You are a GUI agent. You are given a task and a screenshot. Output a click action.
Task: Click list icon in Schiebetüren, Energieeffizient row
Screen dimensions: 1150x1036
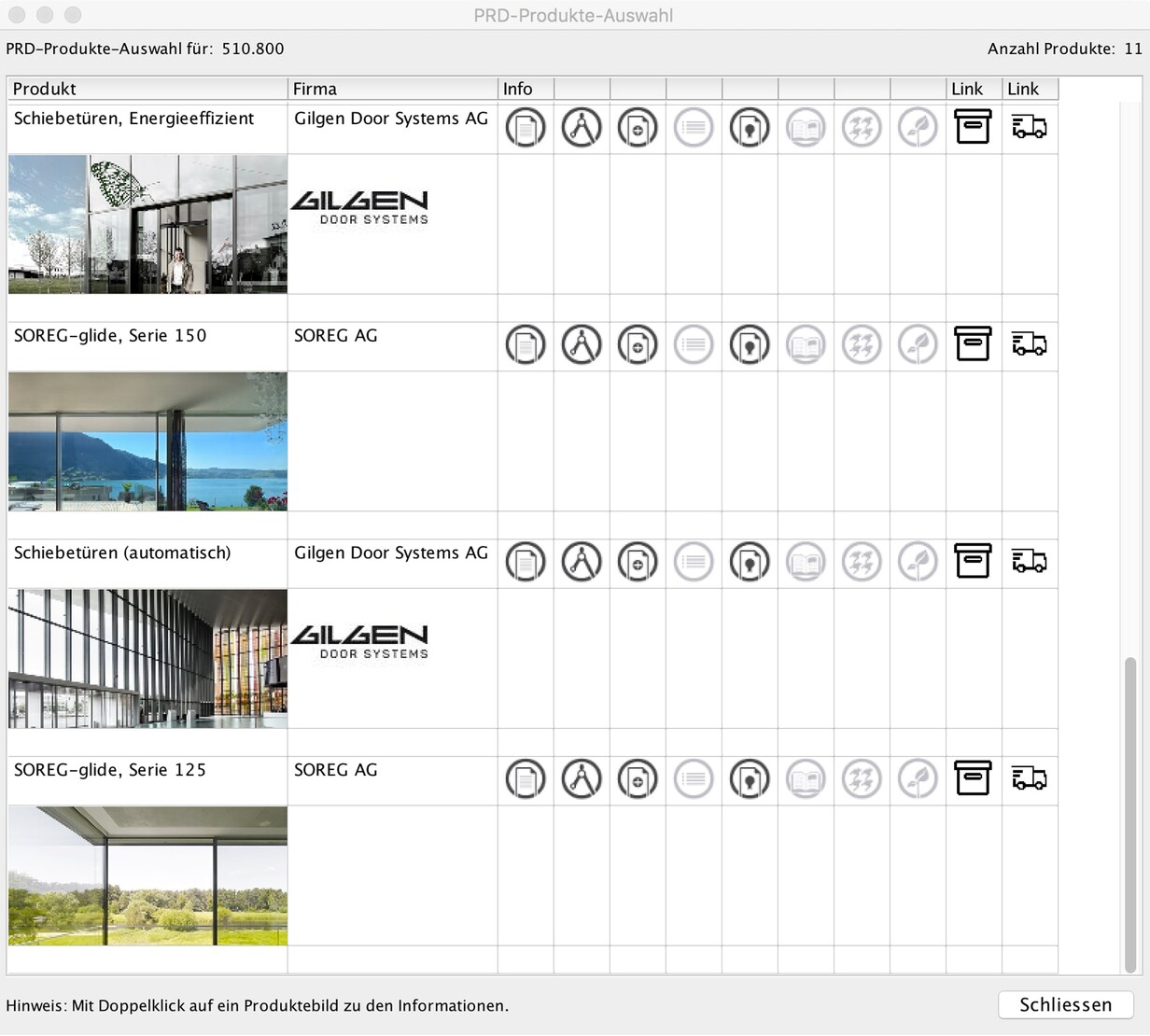694,128
